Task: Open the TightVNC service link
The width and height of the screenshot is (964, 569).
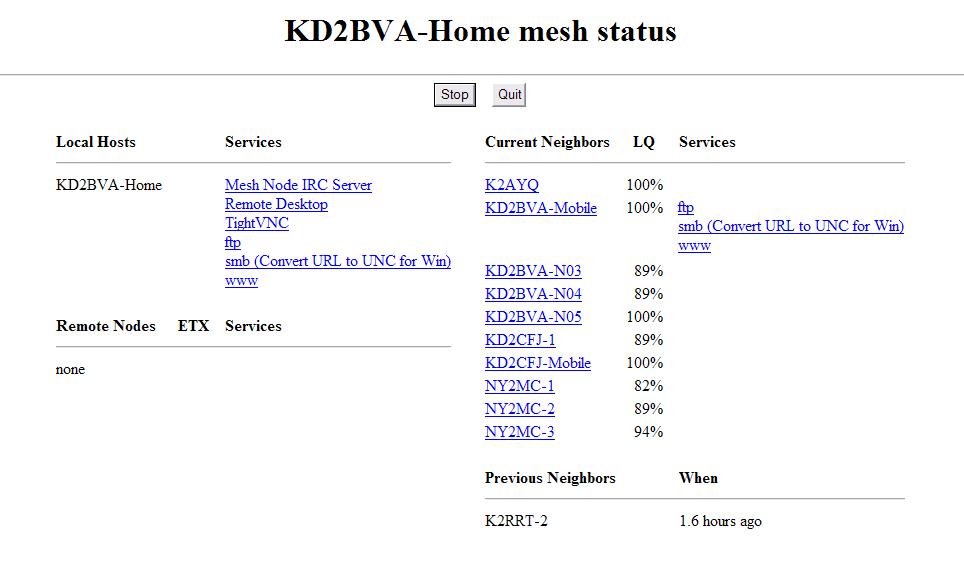Action: 256,223
